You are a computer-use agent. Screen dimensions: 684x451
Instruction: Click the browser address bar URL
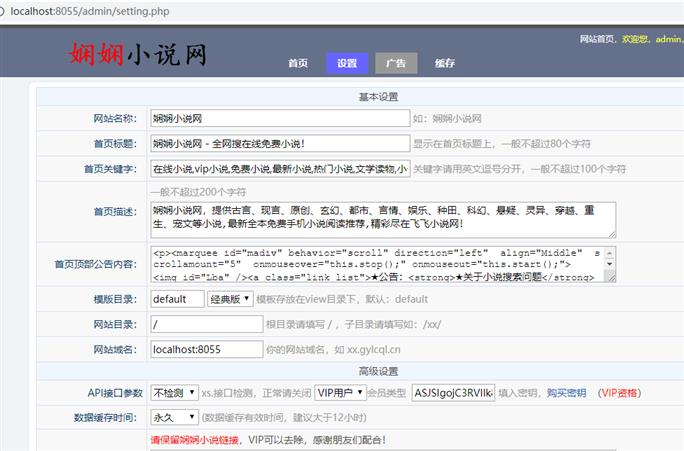click(90, 11)
